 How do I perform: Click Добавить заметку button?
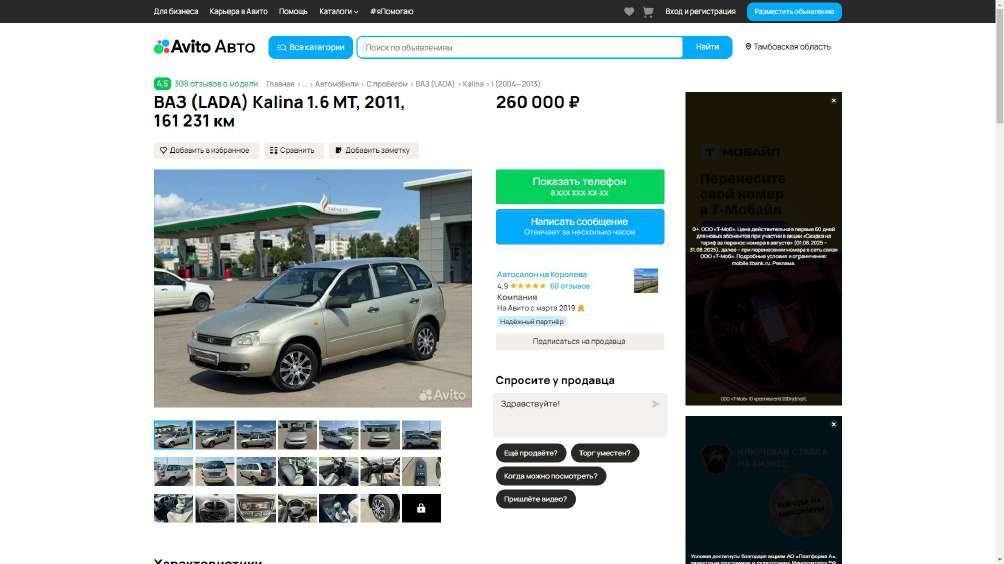pos(373,150)
